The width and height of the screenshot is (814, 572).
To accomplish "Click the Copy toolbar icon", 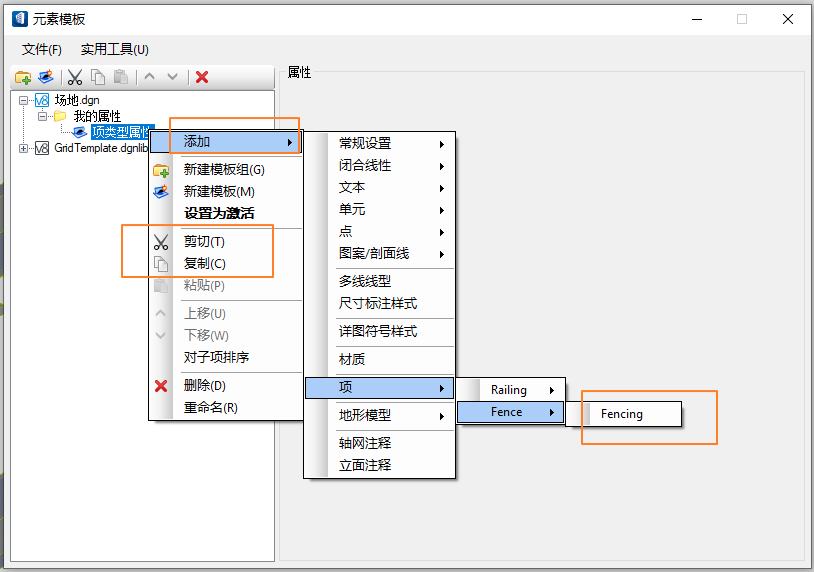I will [x=98, y=77].
